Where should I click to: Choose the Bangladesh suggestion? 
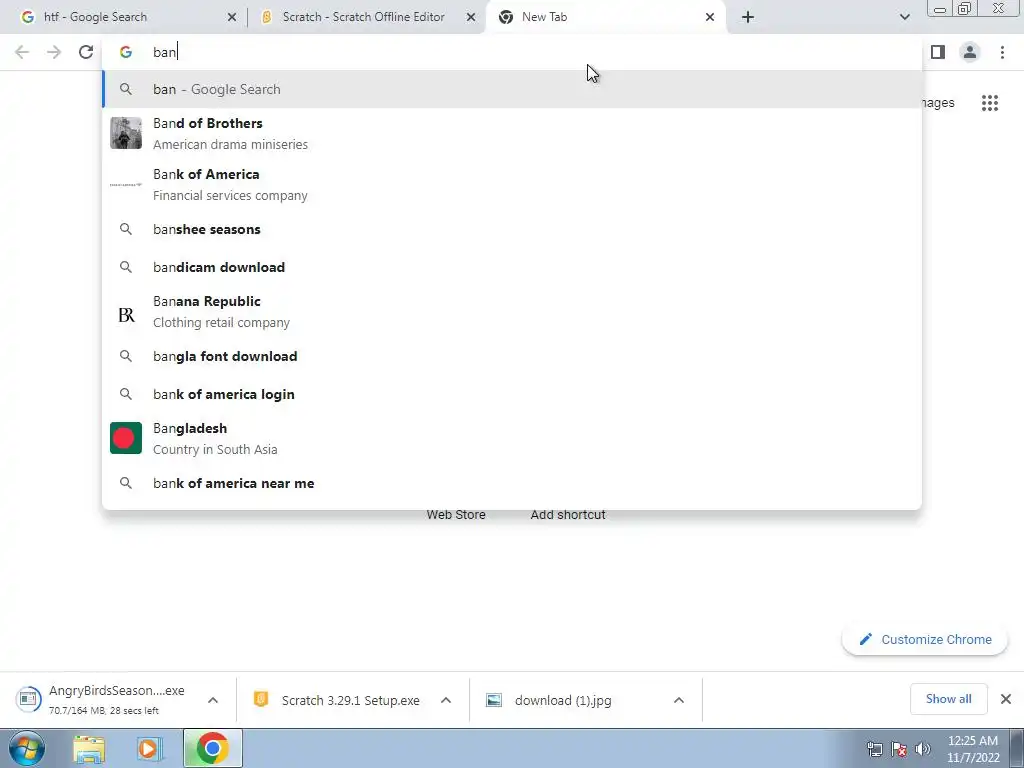(x=512, y=438)
